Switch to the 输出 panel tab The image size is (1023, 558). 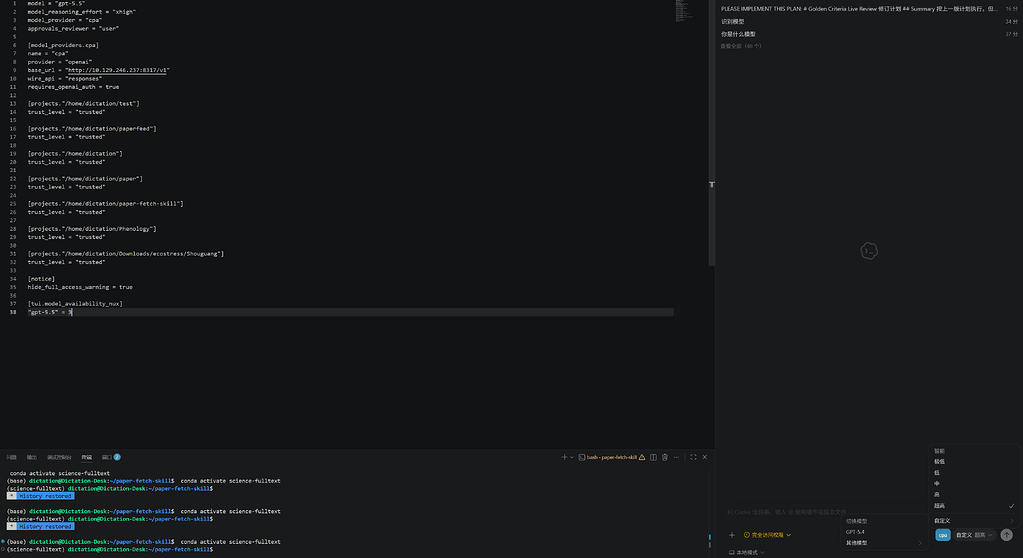click(x=32, y=457)
